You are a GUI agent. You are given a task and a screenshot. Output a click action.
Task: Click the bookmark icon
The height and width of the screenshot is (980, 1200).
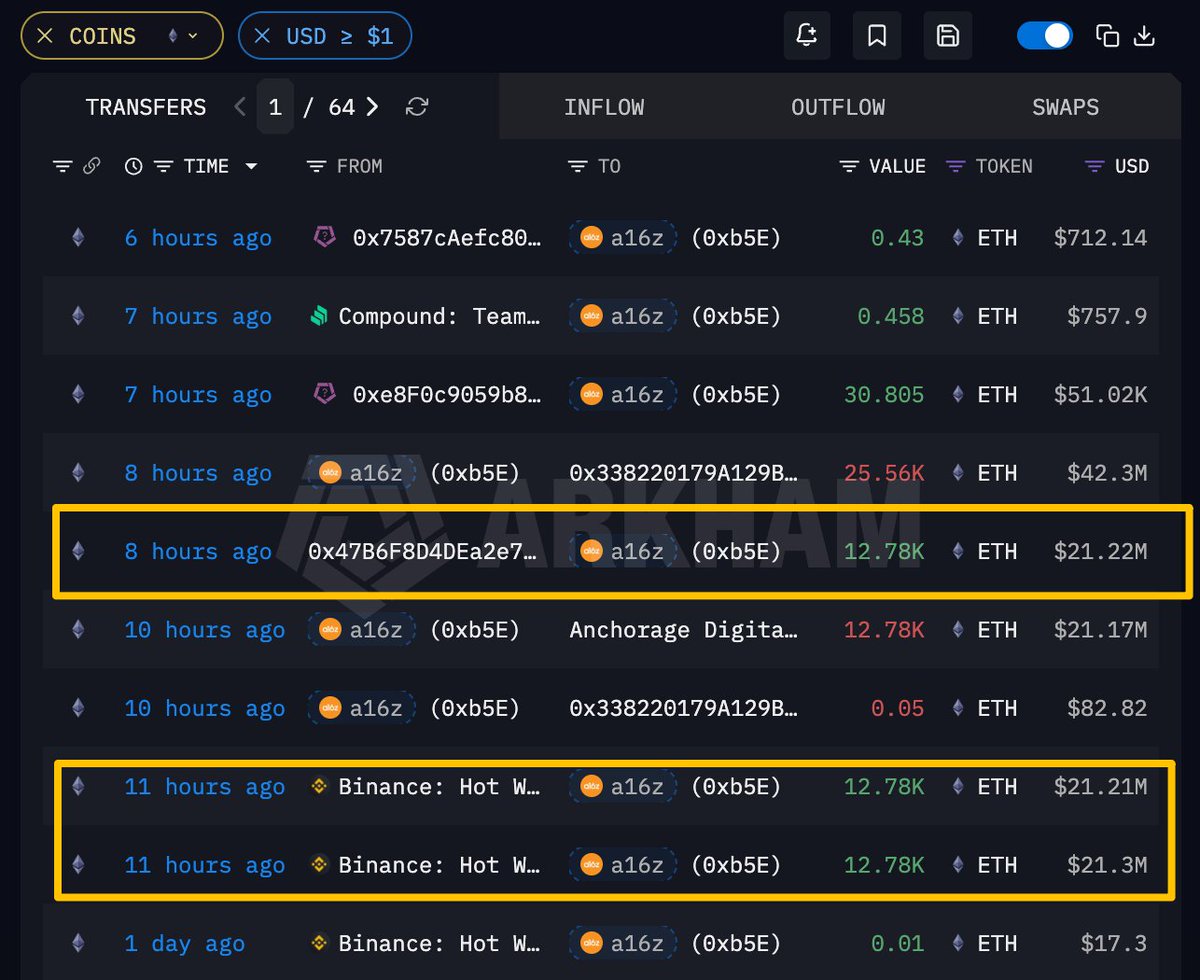877,36
